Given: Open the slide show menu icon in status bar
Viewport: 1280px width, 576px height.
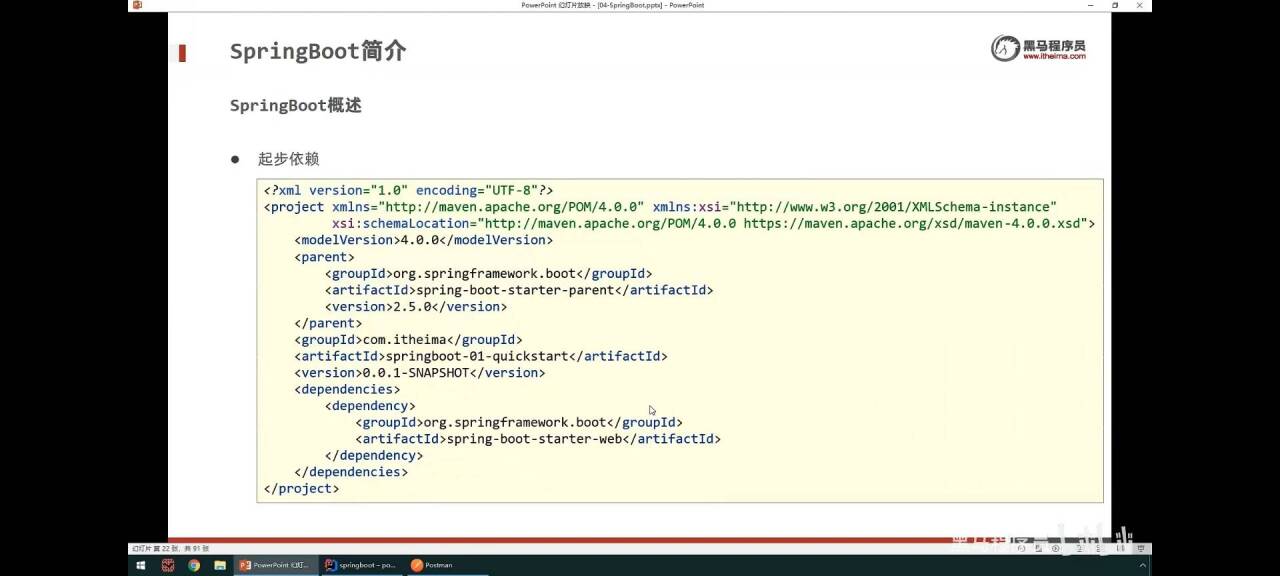Looking at the screenshot, I should point(1039,548).
